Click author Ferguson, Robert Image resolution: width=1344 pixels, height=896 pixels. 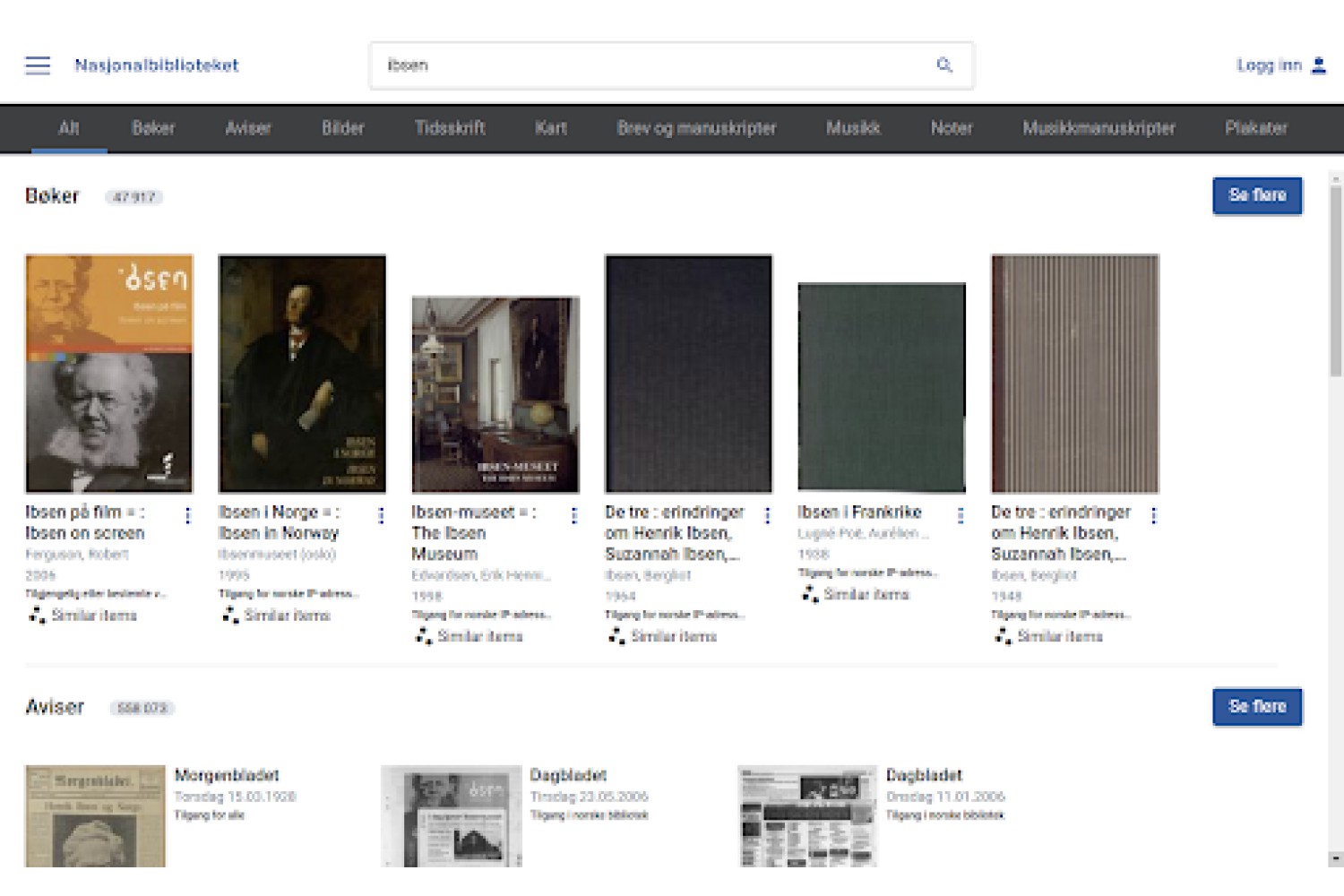(x=77, y=555)
